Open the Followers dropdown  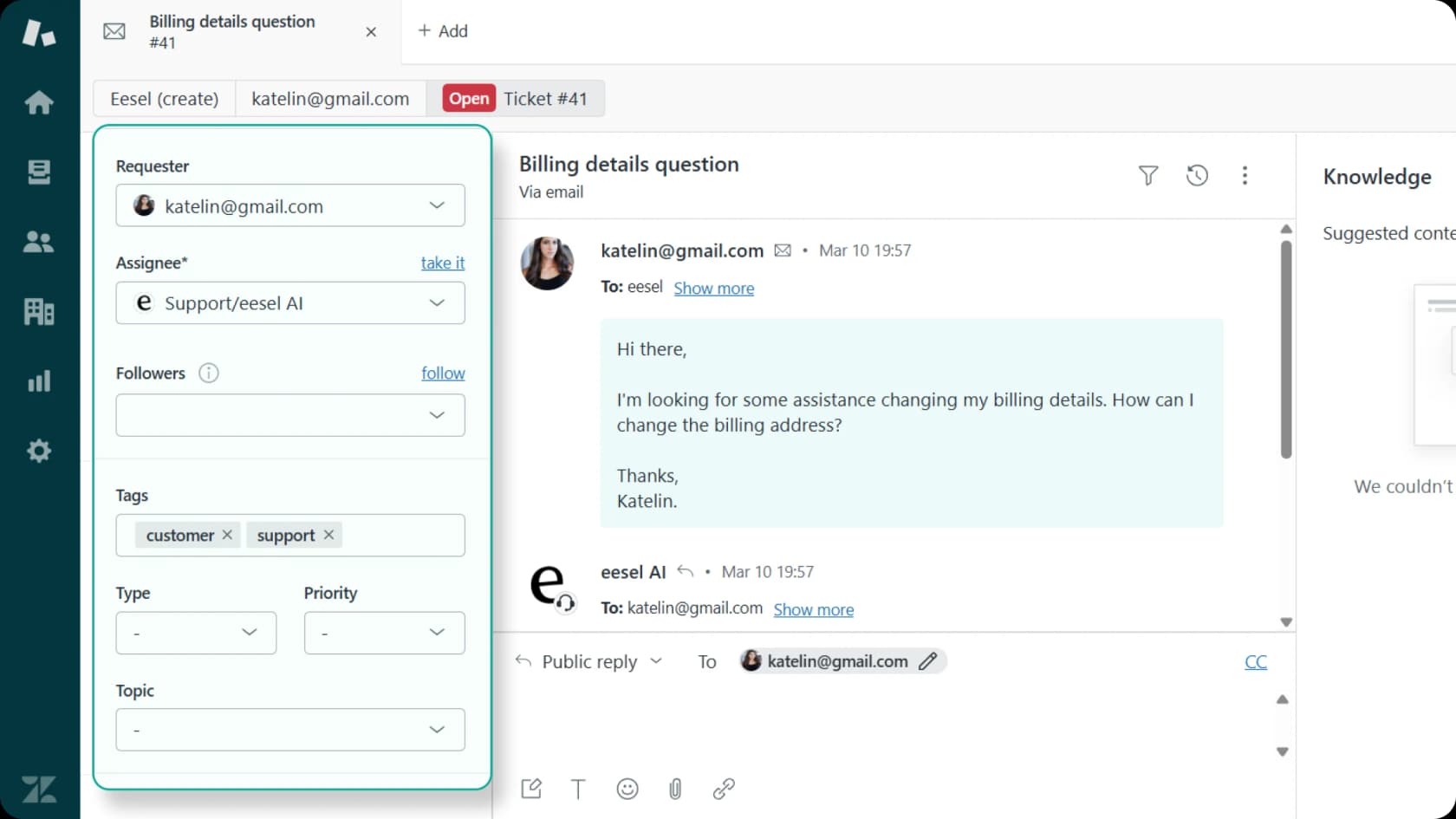[x=290, y=415]
